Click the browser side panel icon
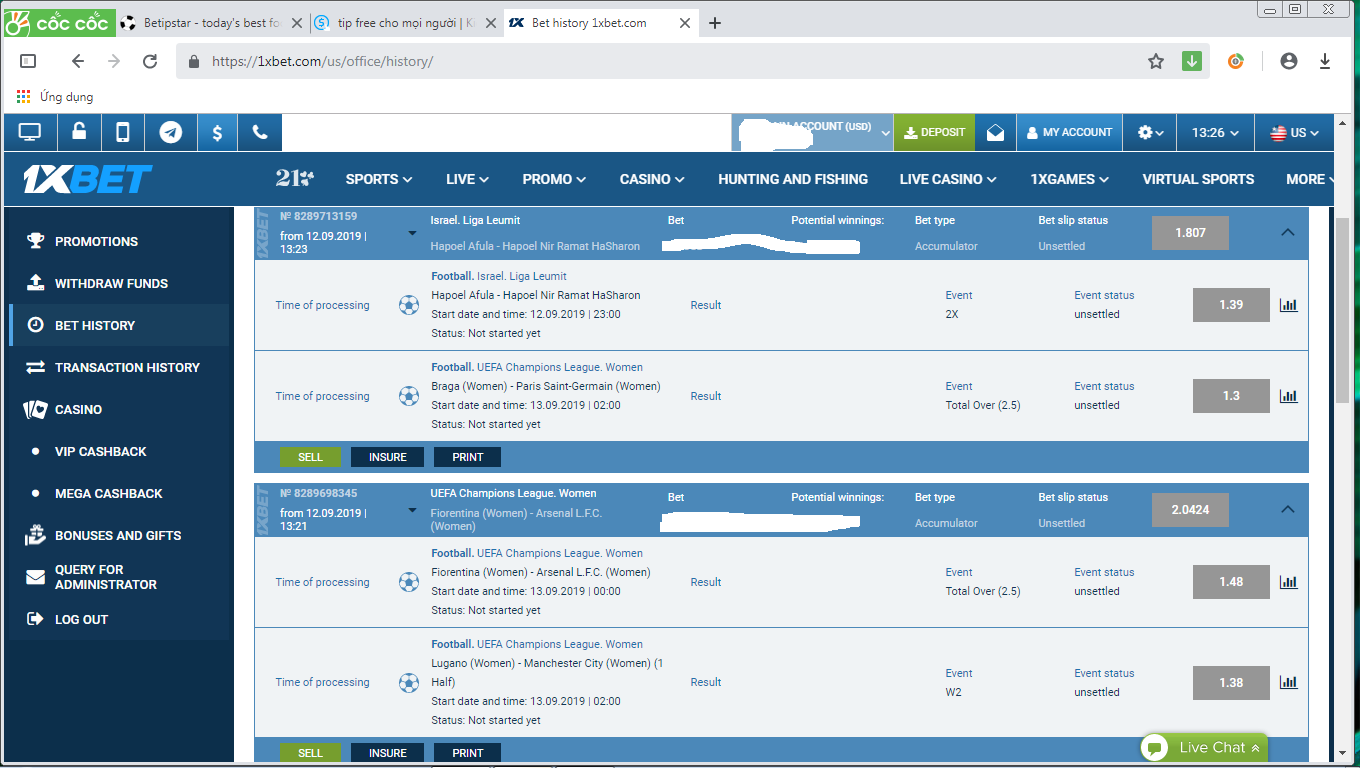The height and width of the screenshot is (768, 1360). 28,61
